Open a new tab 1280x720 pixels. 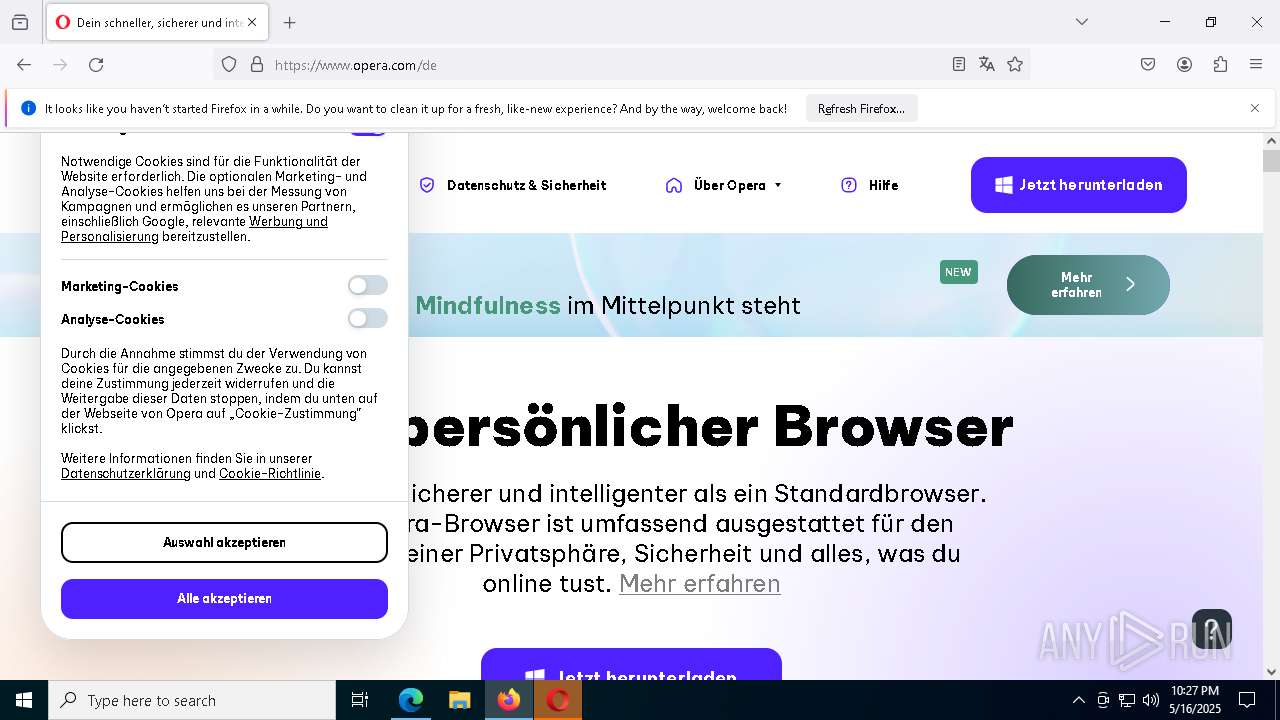(290, 22)
